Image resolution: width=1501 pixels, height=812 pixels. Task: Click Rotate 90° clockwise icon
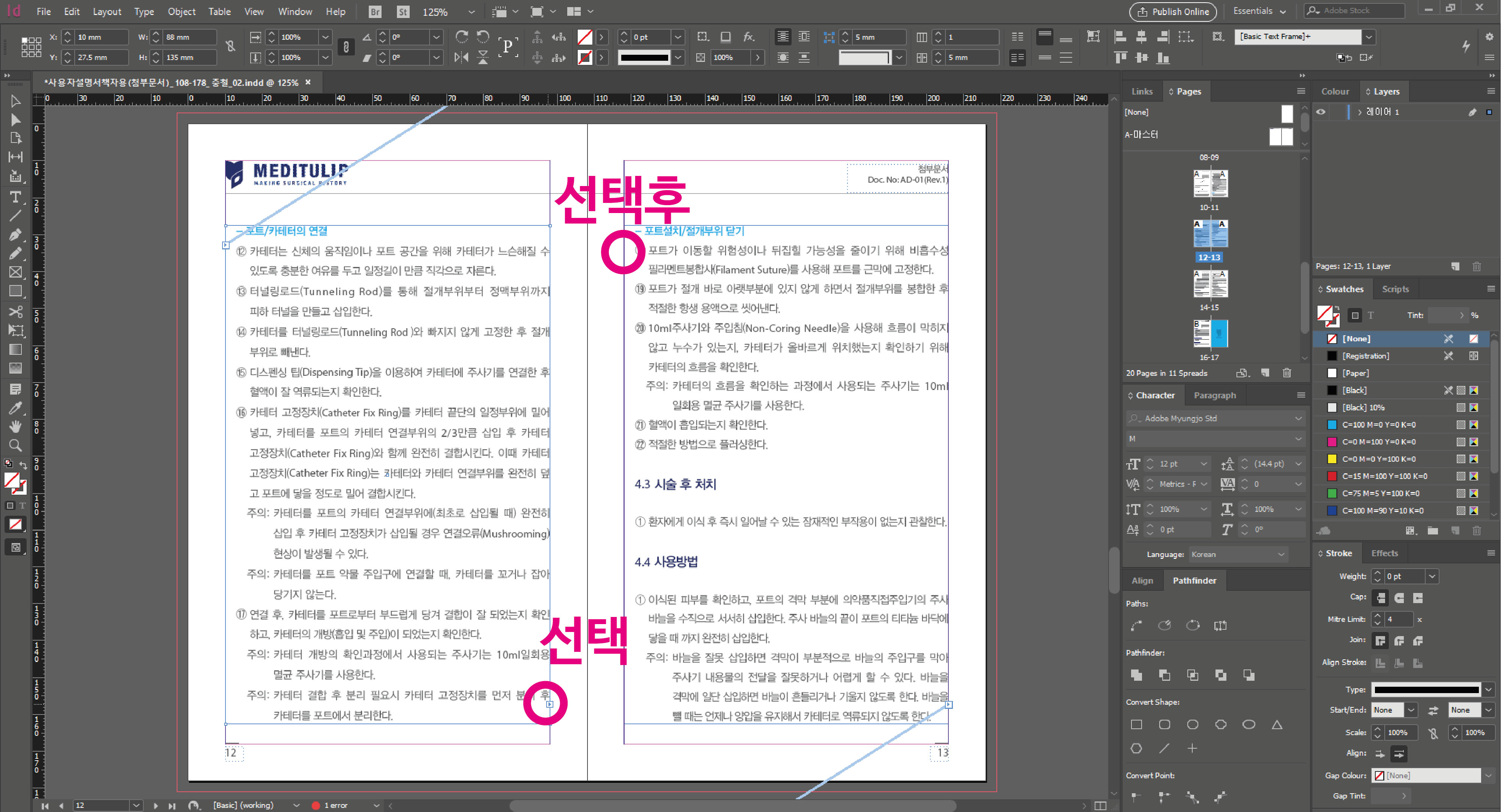pos(461,37)
